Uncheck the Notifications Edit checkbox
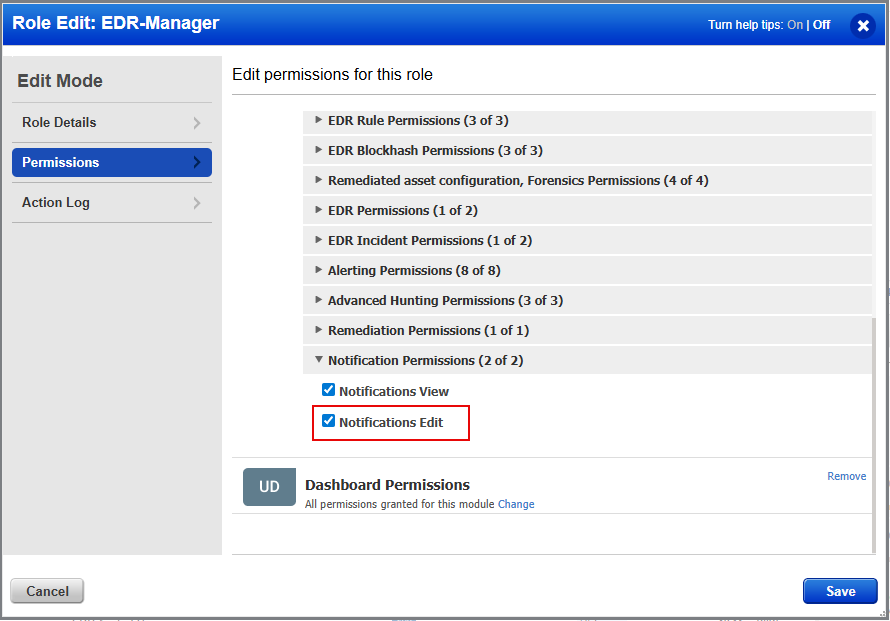 tap(328, 421)
